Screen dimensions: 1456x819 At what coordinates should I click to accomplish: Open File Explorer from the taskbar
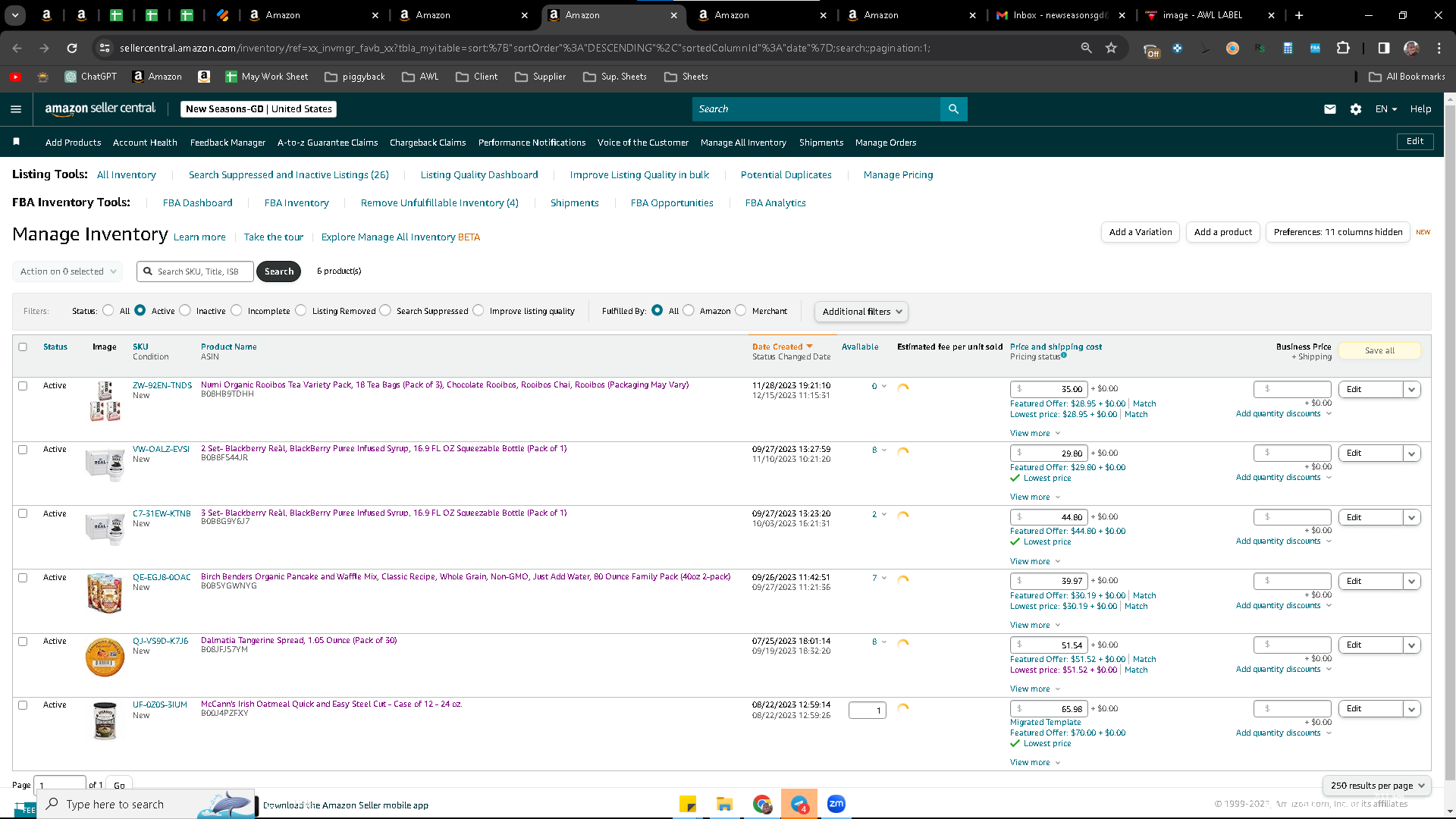(x=724, y=804)
